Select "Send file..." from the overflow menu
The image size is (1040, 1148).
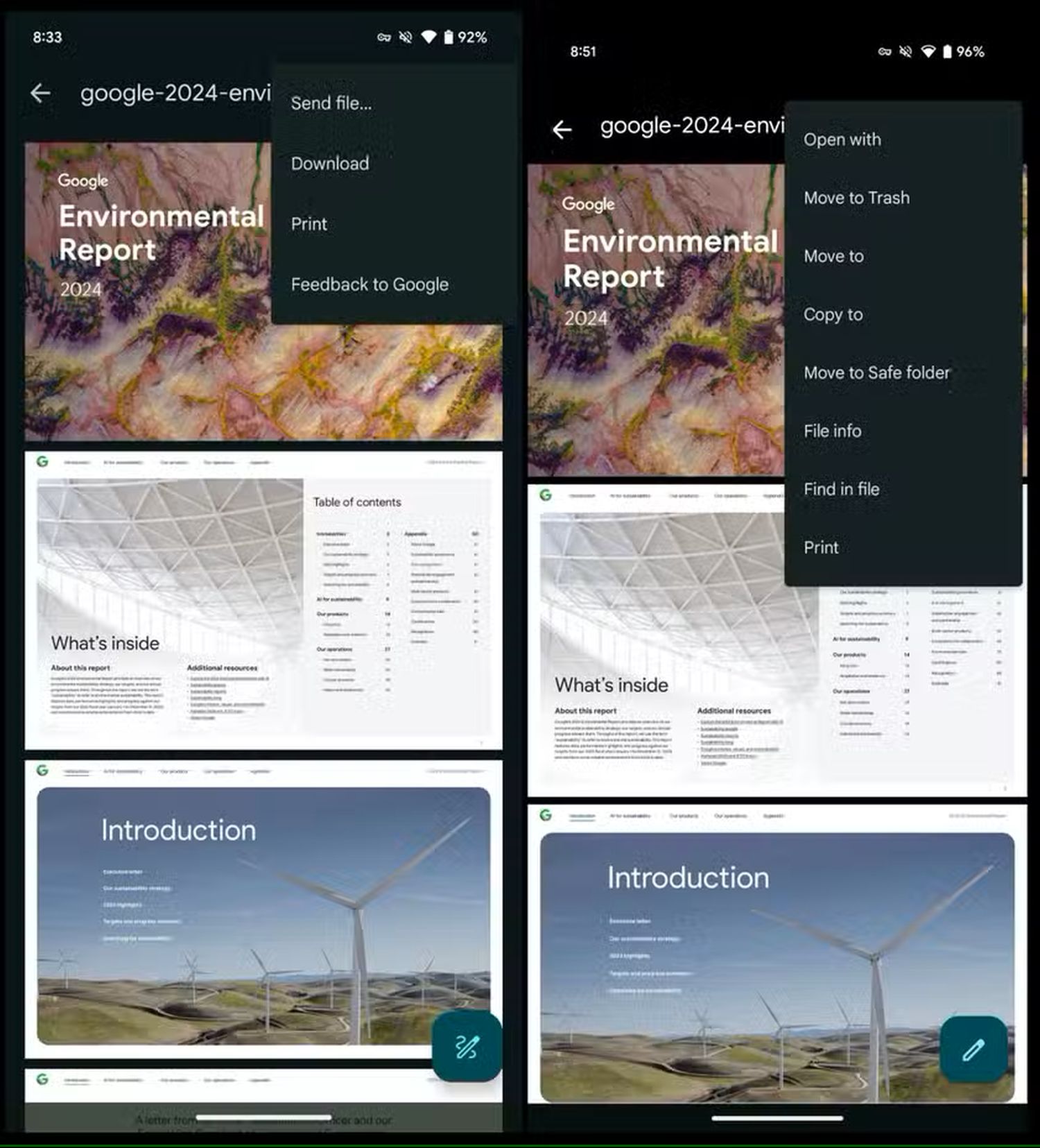click(x=331, y=103)
